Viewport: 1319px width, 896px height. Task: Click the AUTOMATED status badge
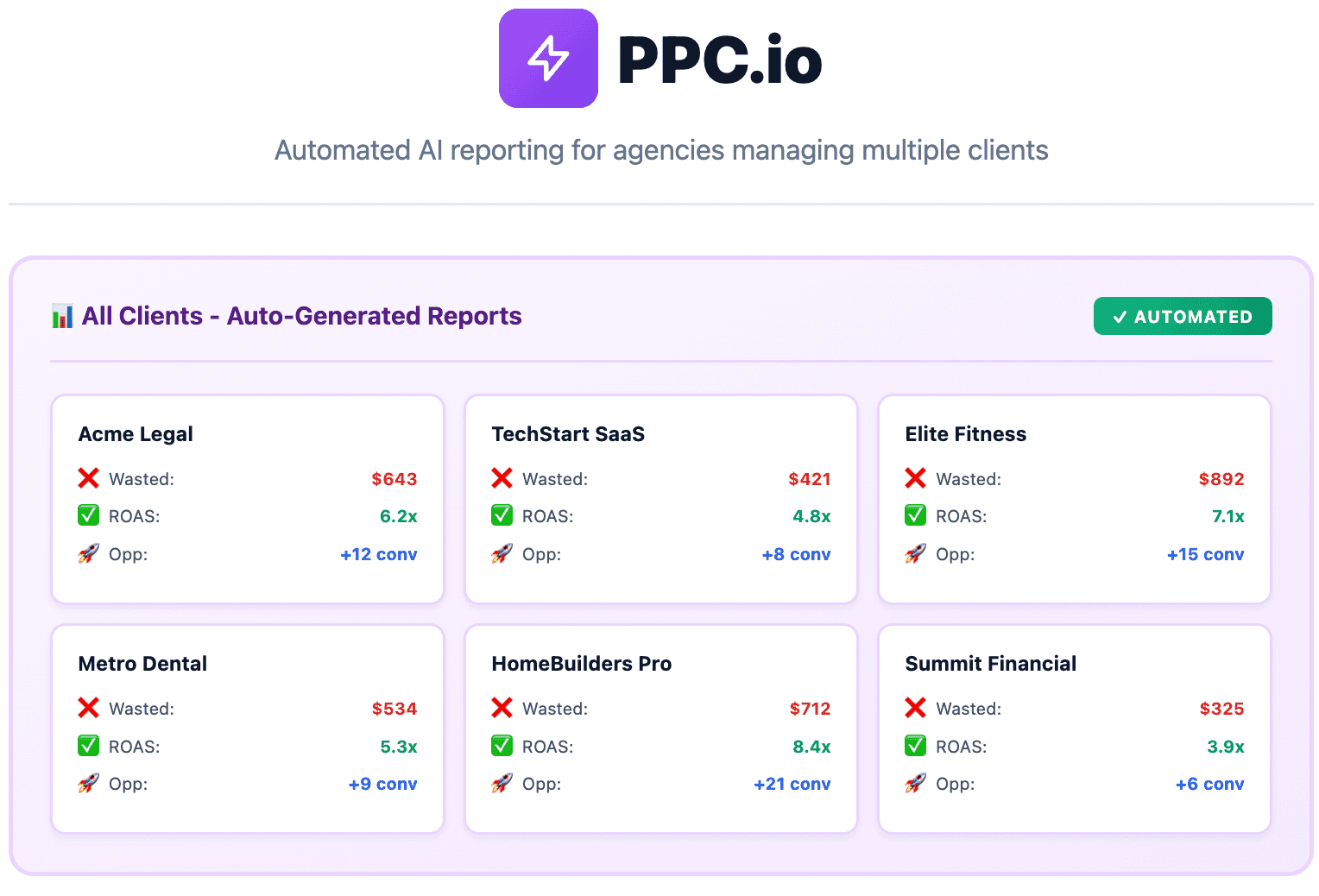(x=1183, y=316)
